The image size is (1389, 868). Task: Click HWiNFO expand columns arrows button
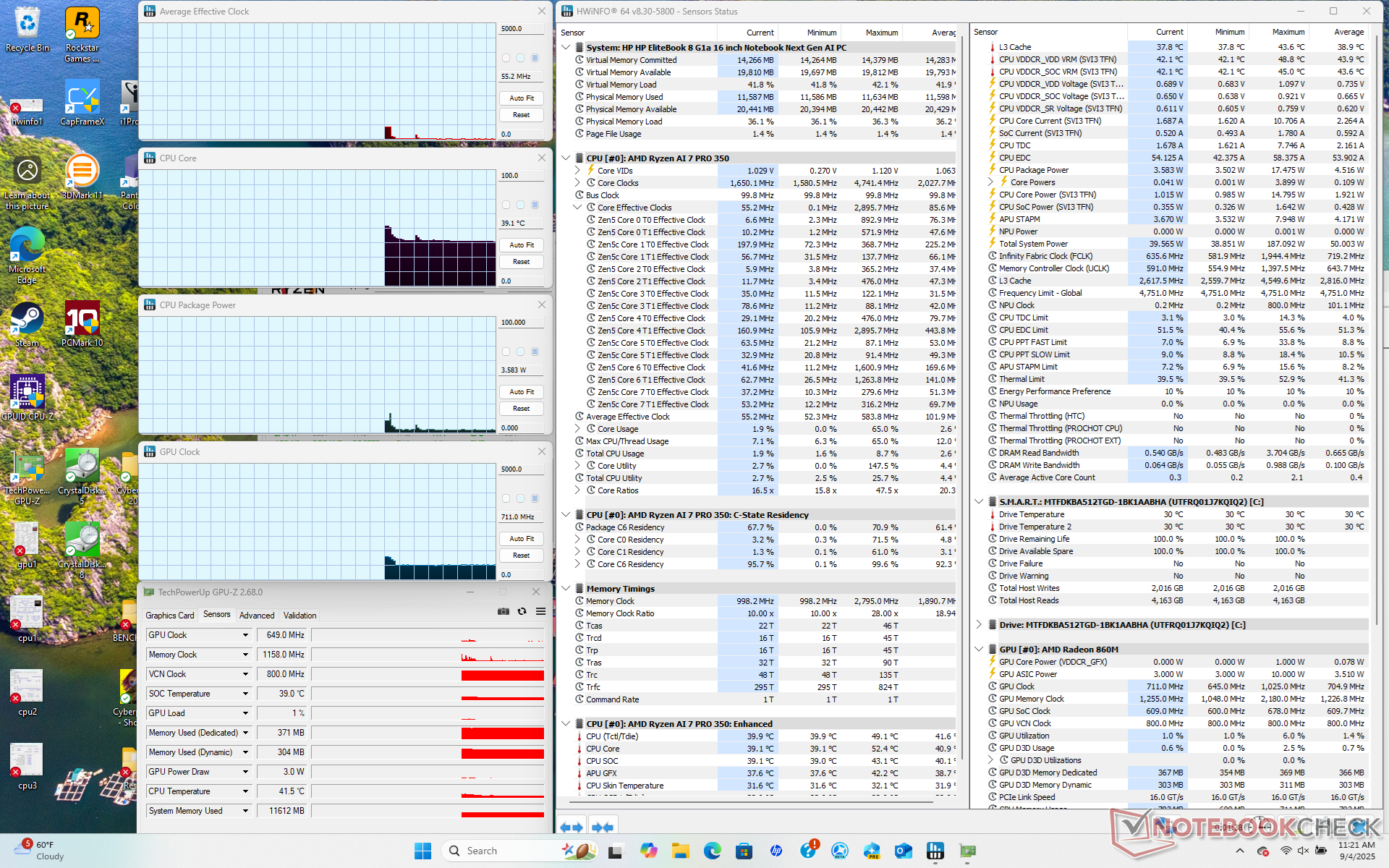572,827
